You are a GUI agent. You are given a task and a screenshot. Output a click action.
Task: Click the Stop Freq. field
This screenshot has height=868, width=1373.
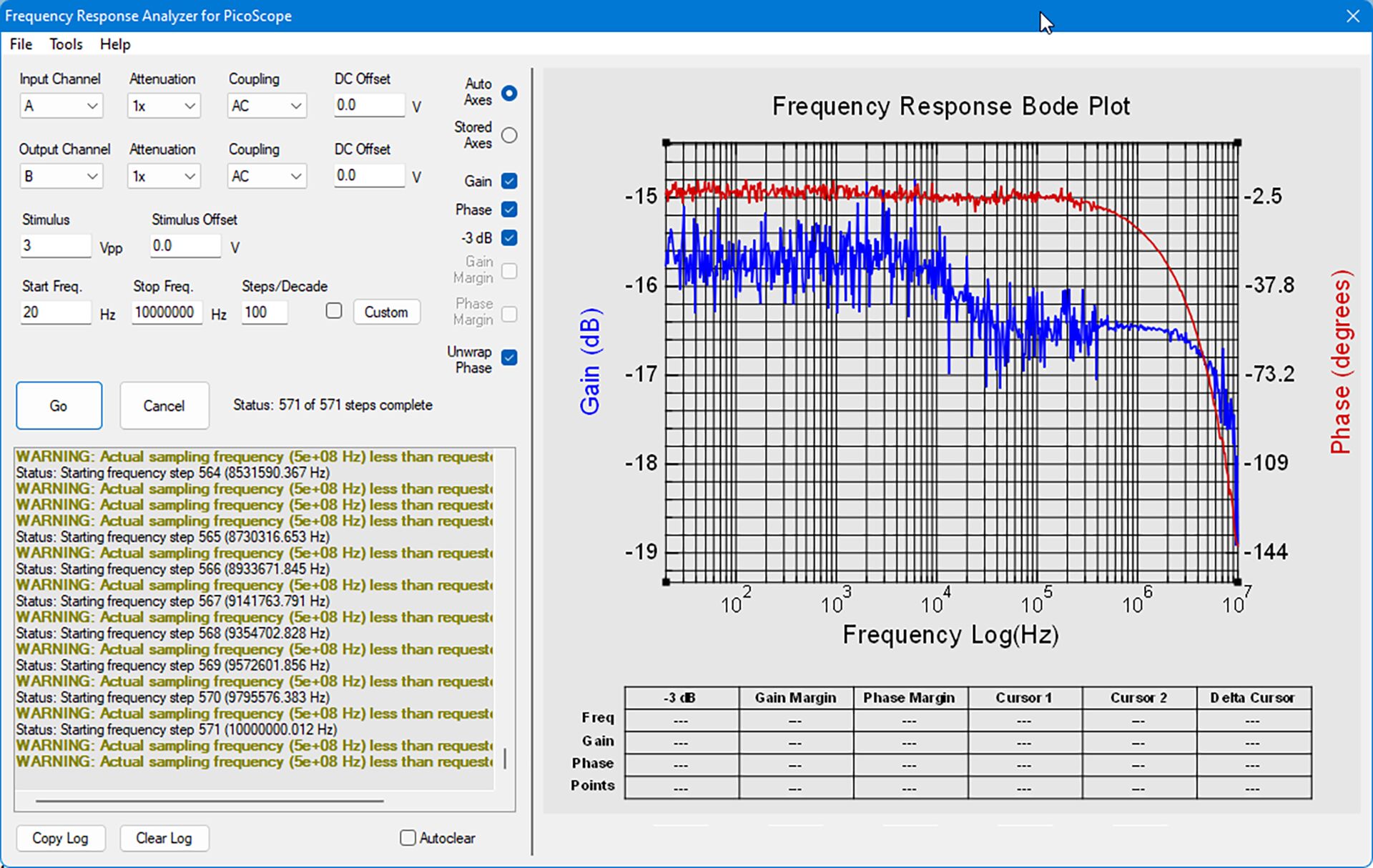coord(167,312)
